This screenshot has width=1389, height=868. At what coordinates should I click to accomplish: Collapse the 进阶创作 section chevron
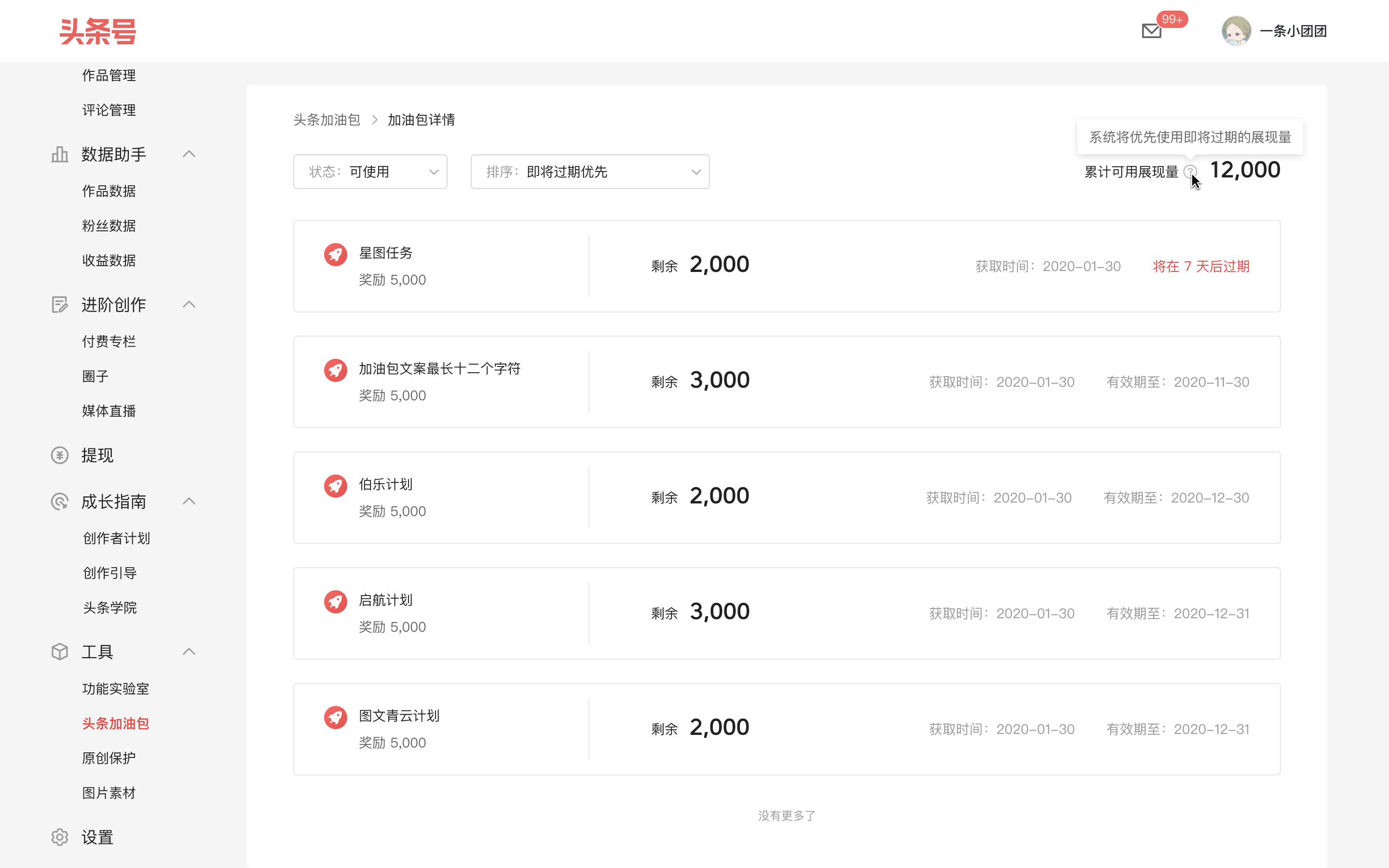coord(189,304)
